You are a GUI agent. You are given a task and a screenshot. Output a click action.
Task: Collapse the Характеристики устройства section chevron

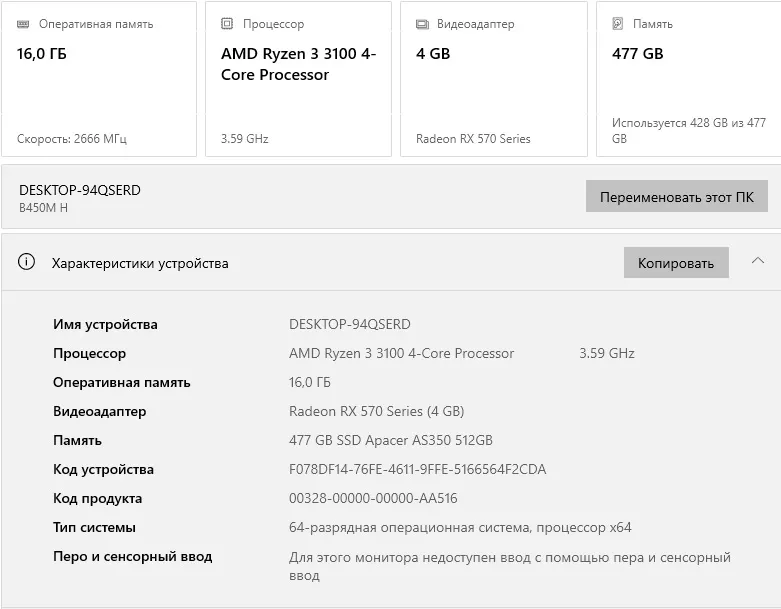coord(758,260)
